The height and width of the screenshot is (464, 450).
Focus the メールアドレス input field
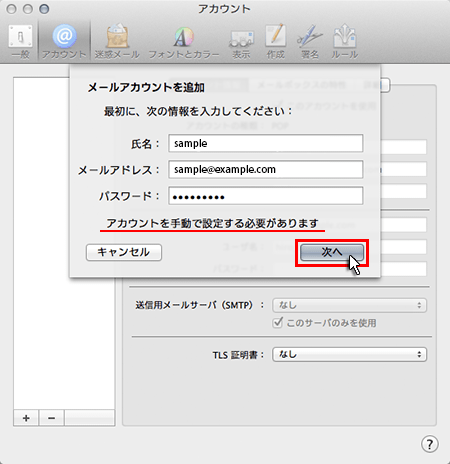(x=266, y=169)
